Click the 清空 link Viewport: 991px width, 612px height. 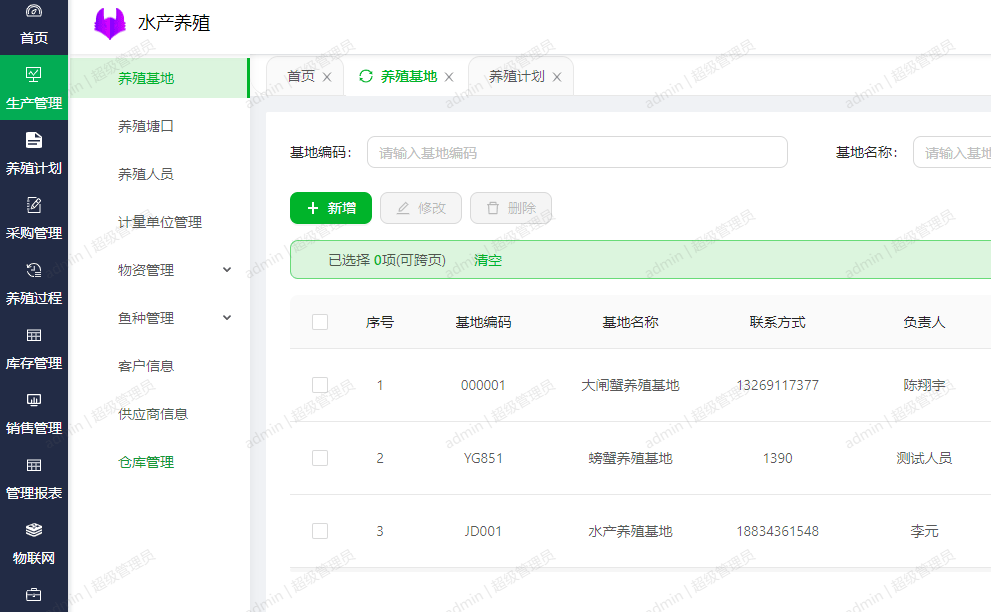point(488,260)
